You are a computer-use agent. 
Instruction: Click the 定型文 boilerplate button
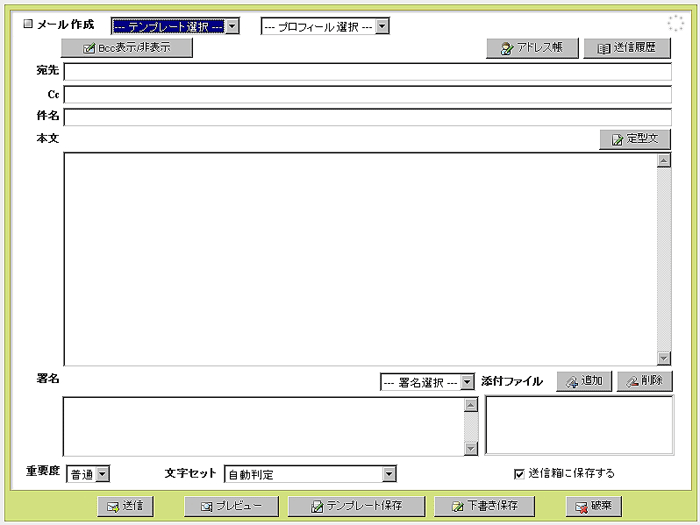coord(635,139)
